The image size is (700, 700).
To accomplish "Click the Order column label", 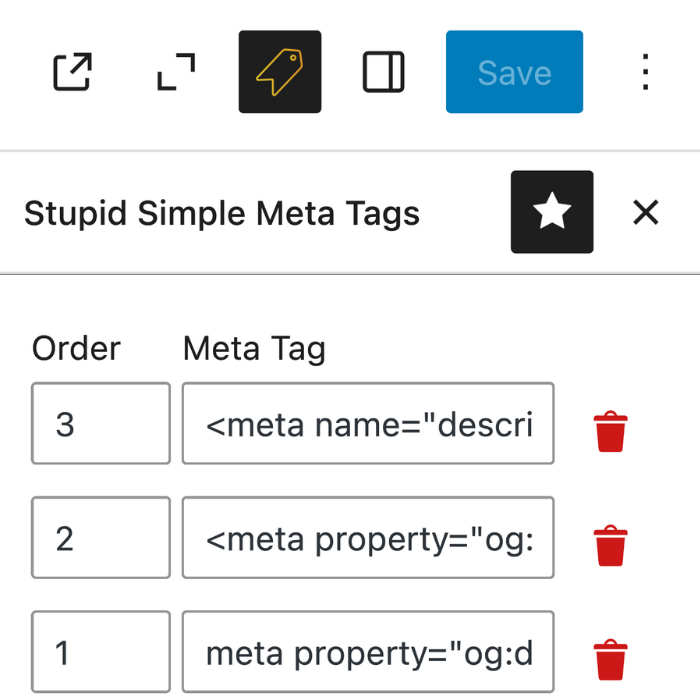I will [x=76, y=348].
